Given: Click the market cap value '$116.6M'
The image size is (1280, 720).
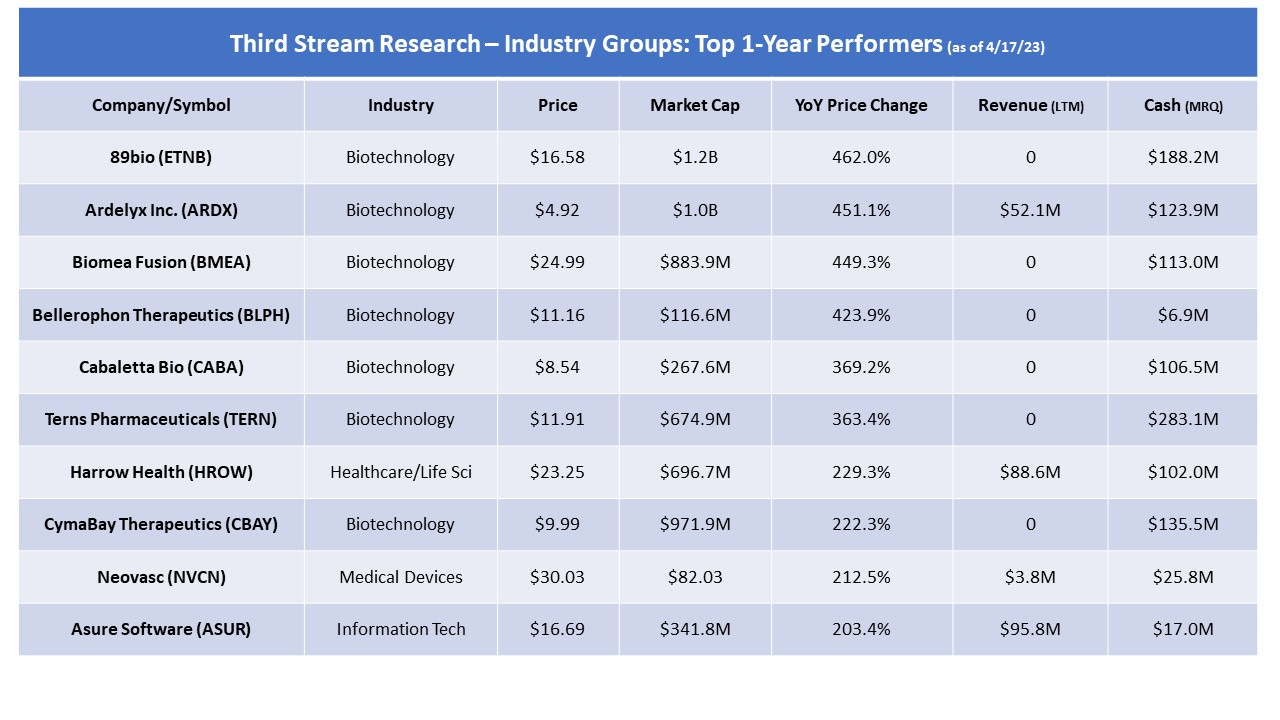Looking at the screenshot, I should pos(695,315).
